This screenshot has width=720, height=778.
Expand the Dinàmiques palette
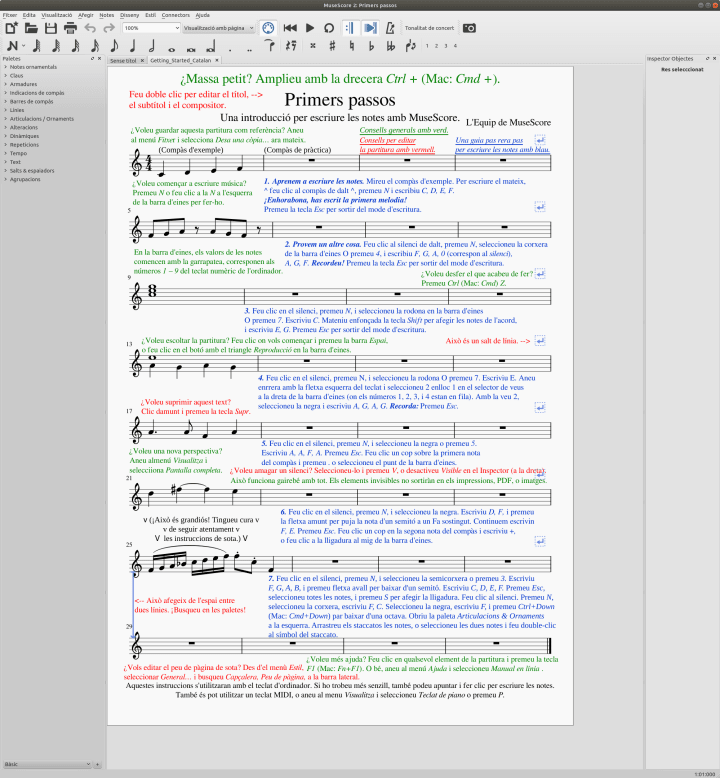(x=24, y=136)
